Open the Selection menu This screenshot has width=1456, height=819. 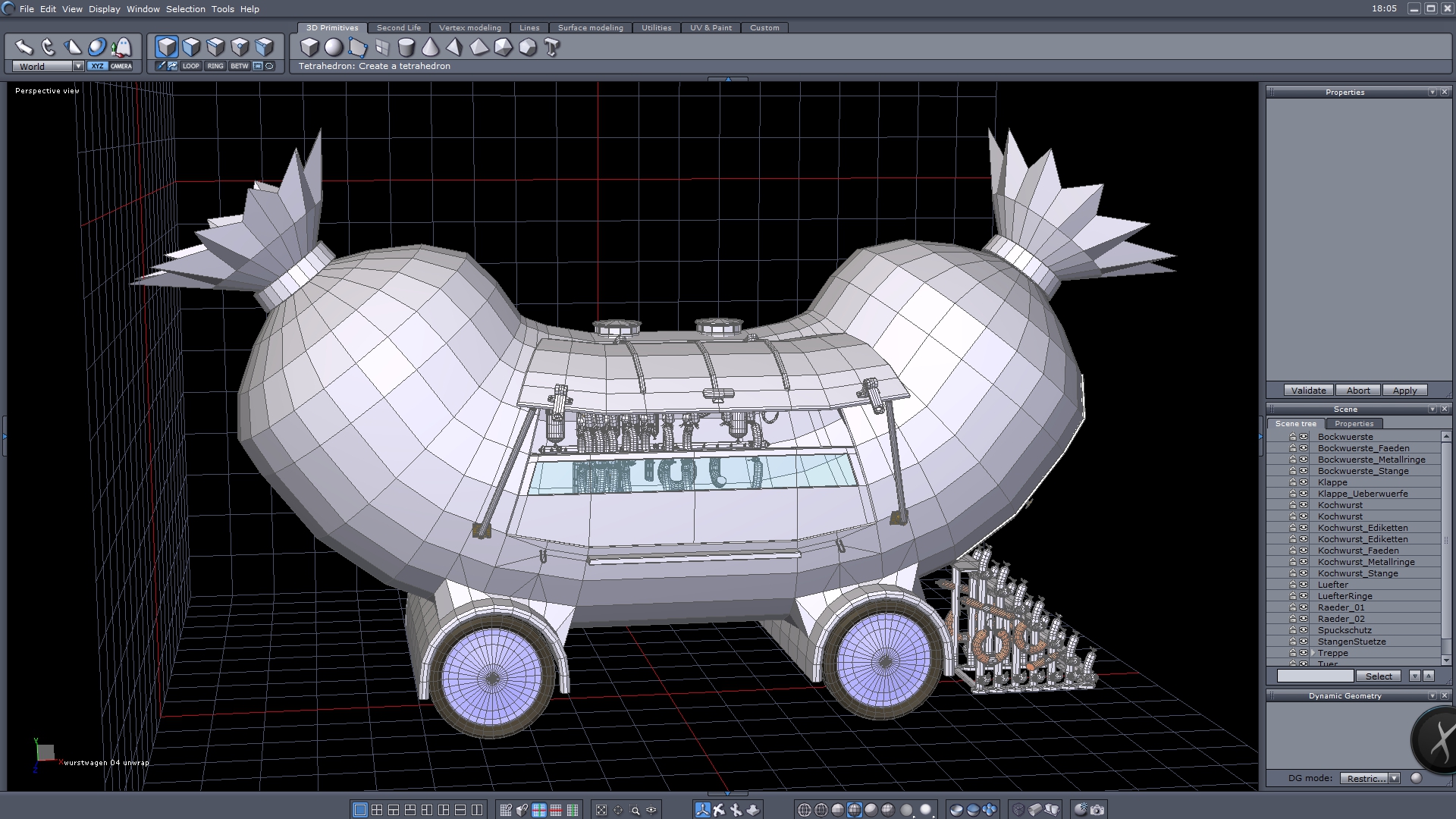(x=185, y=9)
